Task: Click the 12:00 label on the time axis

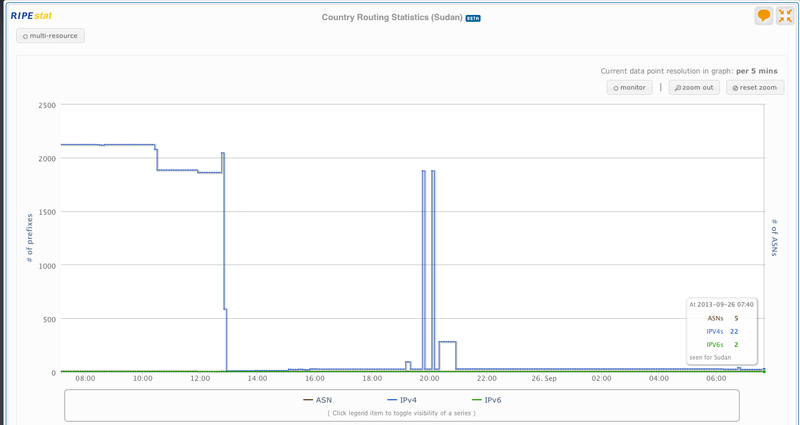Action: 200,379
